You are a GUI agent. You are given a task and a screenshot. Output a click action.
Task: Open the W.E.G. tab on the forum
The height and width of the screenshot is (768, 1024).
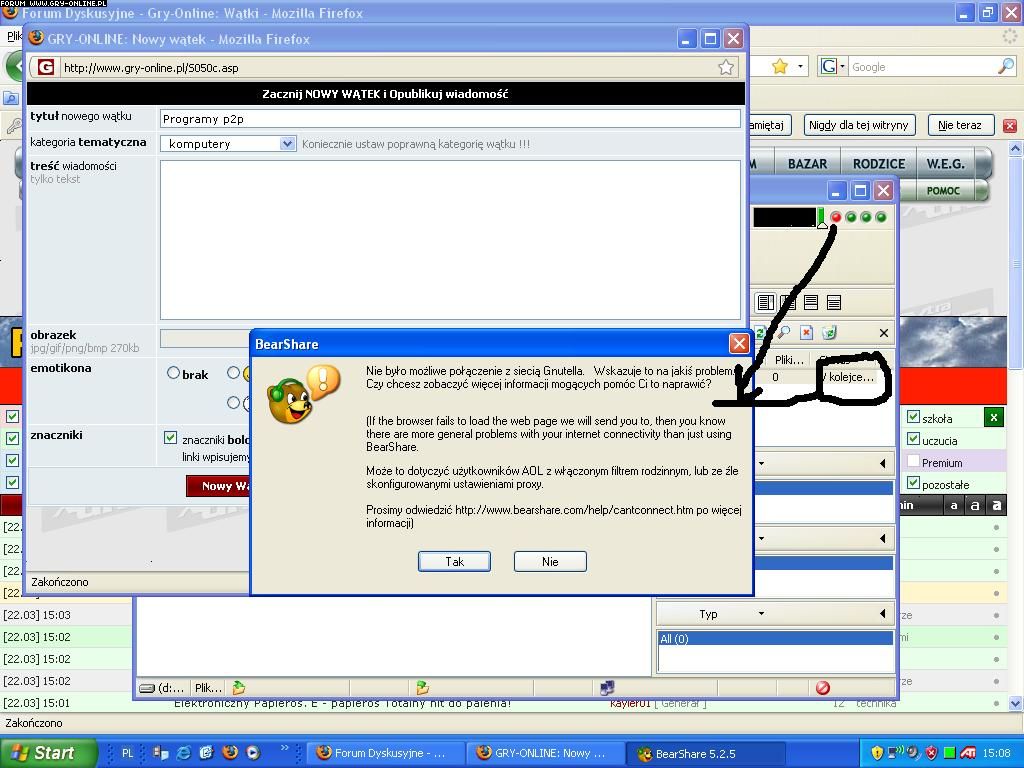click(x=945, y=164)
